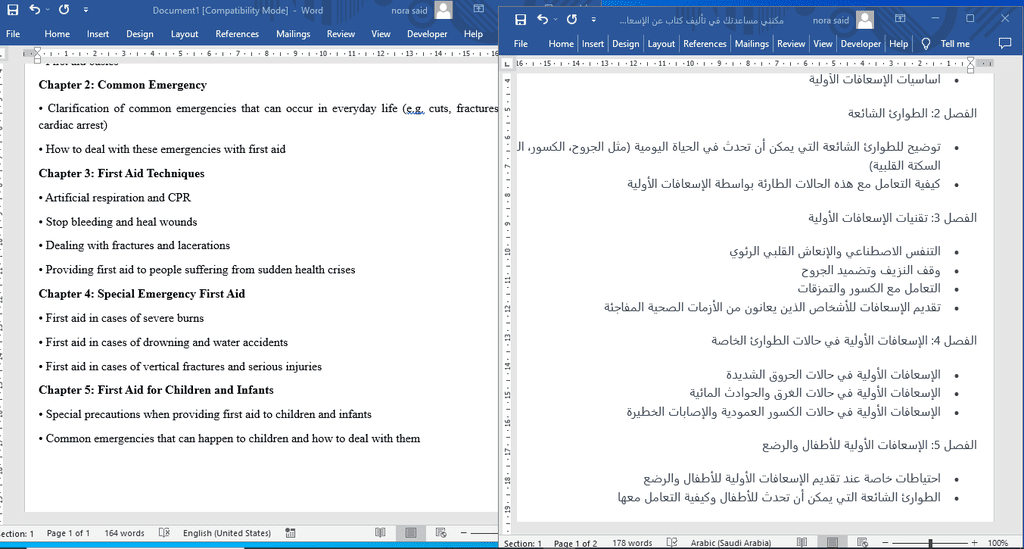Image resolution: width=1024 pixels, height=549 pixels.
Task: Switch left window to Print Layout view
Action: pos(410,533)
